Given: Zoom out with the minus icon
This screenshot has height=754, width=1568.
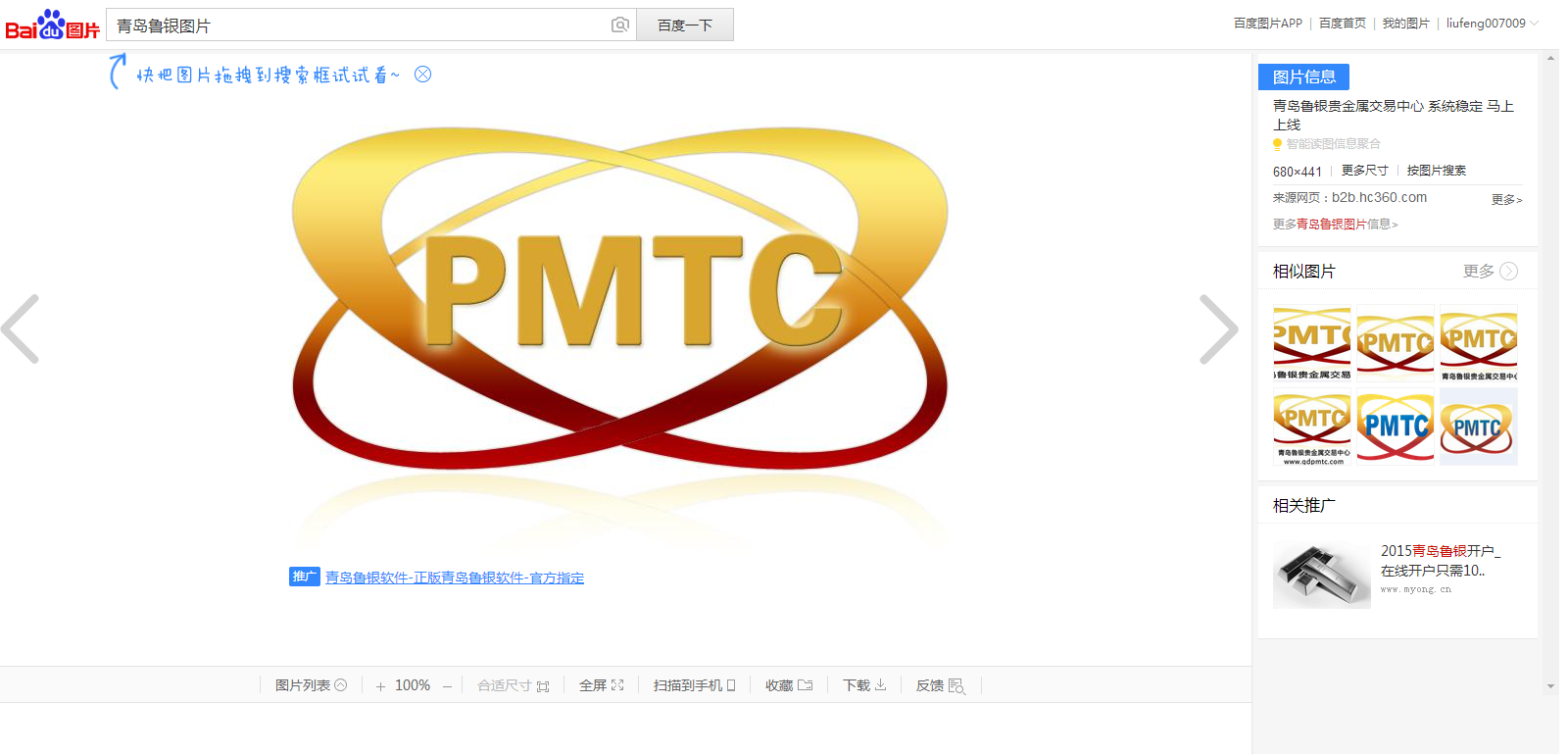Looking at the screenshot, I should (x=447, y=686).
